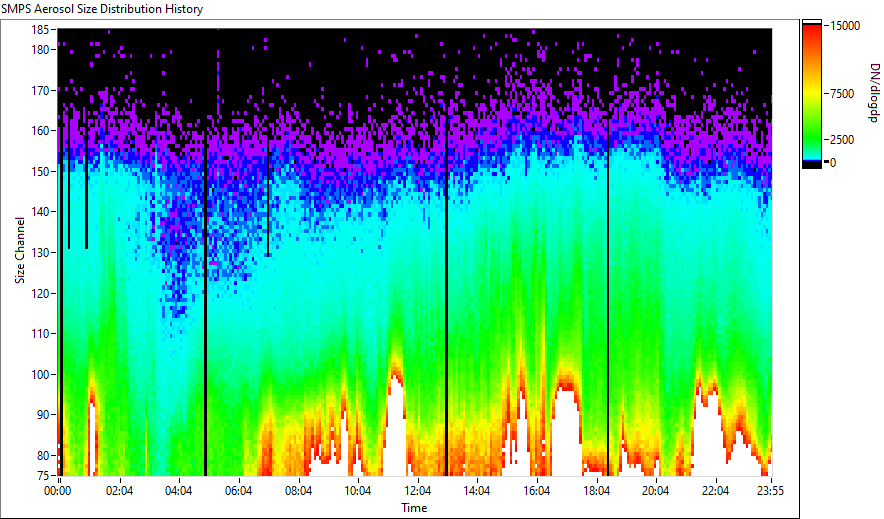Viewport: 884px width, 519px height.
Task: Click the 16:04 time axis label
Action: click(x=536, y=491)
